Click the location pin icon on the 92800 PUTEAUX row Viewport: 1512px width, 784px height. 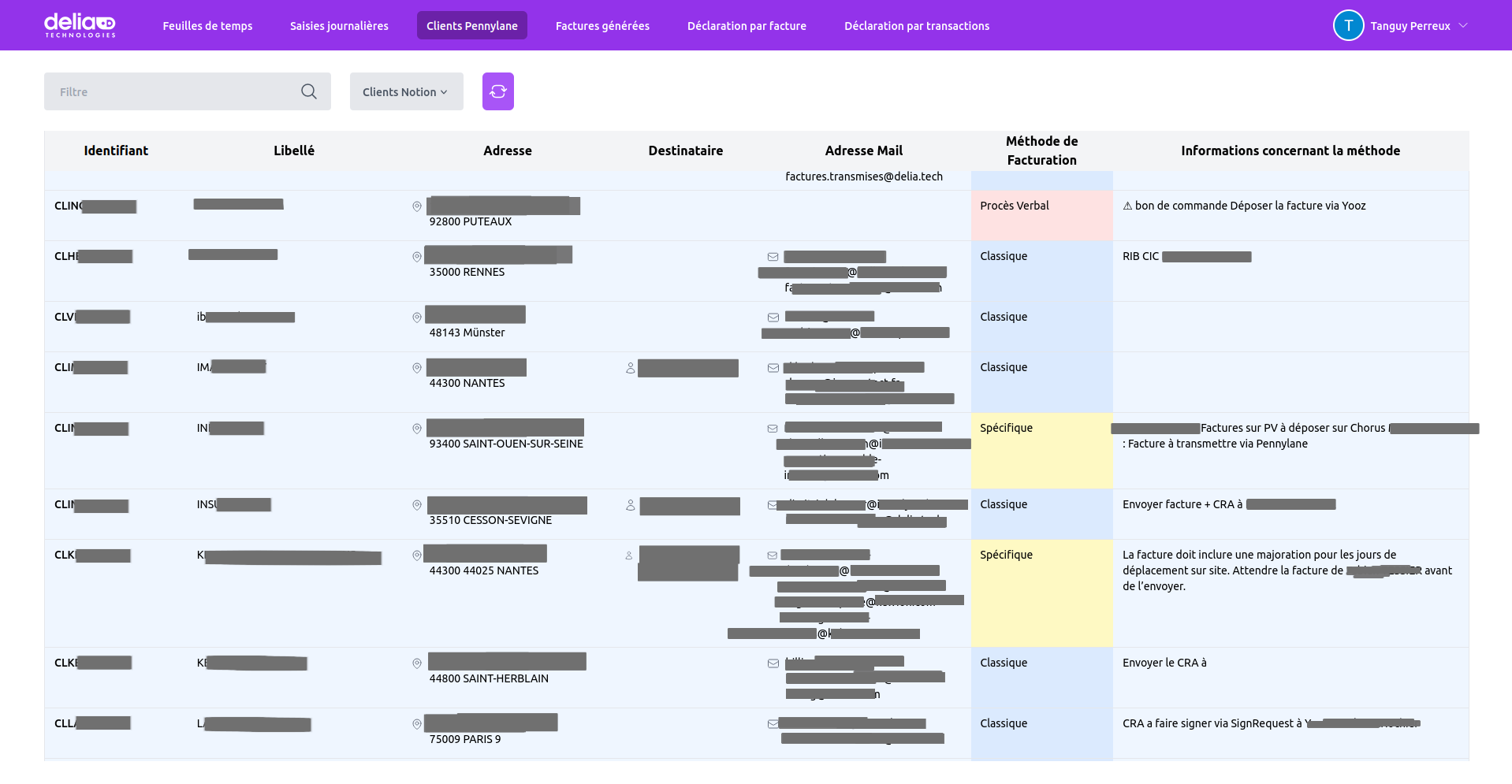click(x=417, y=206)
